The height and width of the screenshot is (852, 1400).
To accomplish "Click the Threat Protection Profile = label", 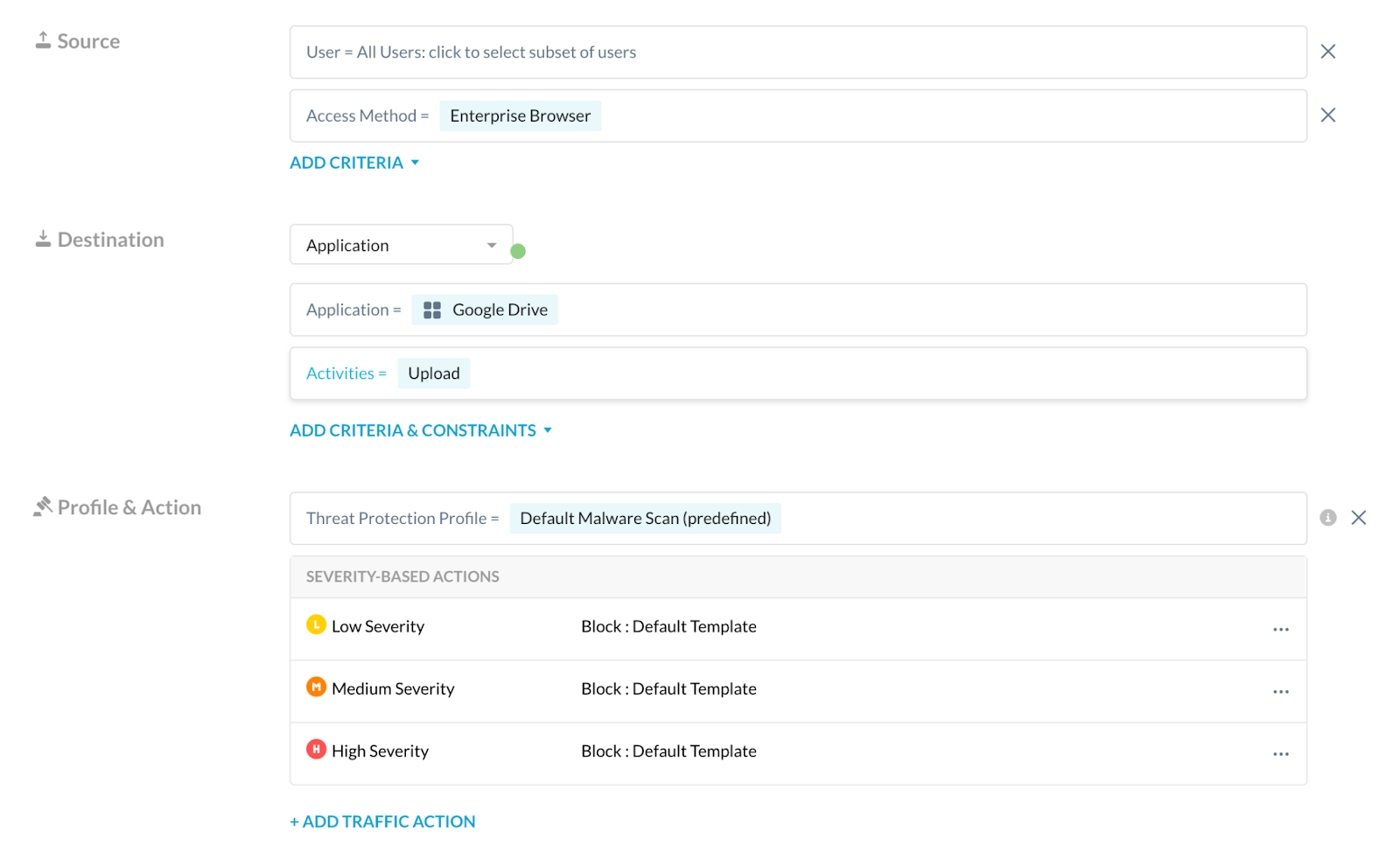I will click(x=402, y=518).
